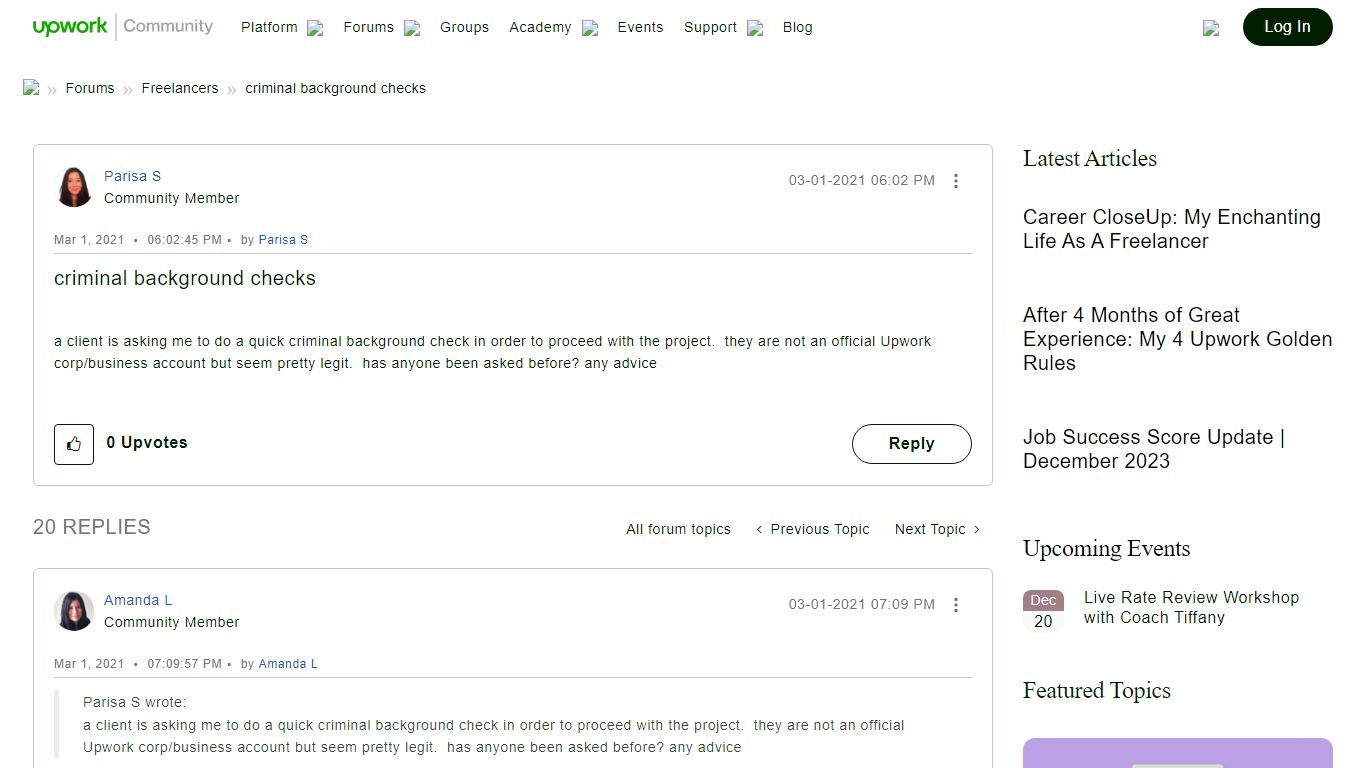Click Parisa S in the post byline
1366x768 pixels.
tap(283, 240)
